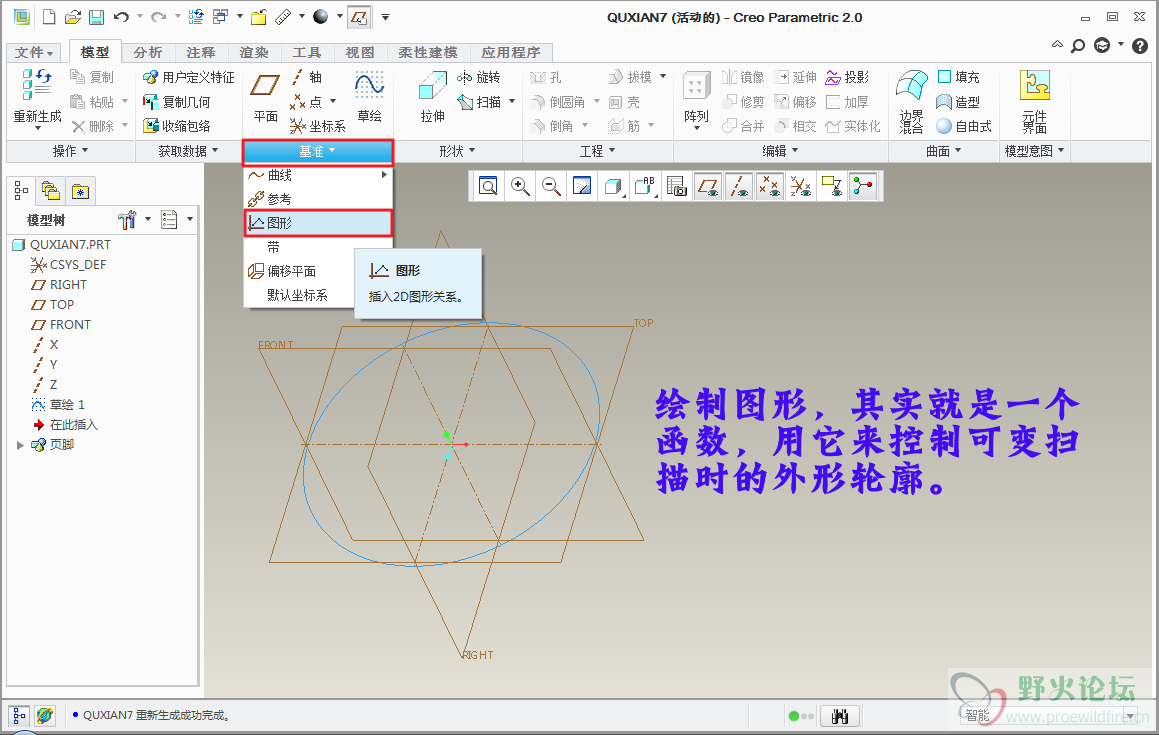Click the 填充 fill tool
The width and height of the screenshot is (1159, 735).
(959, 77)
